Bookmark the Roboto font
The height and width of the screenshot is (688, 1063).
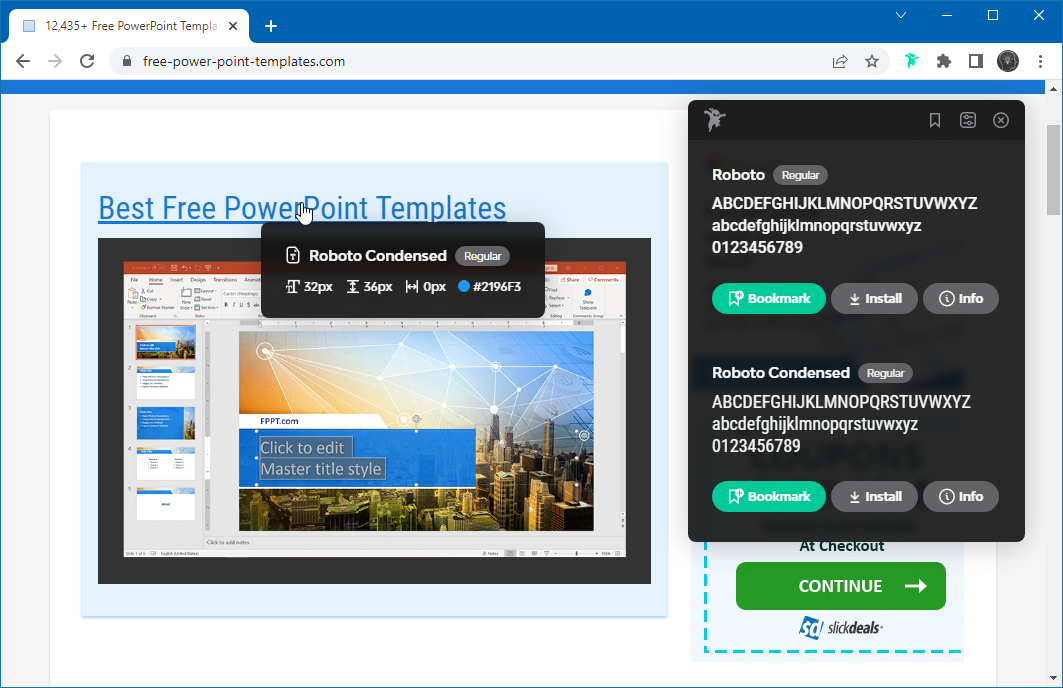(x=768, y=298)
